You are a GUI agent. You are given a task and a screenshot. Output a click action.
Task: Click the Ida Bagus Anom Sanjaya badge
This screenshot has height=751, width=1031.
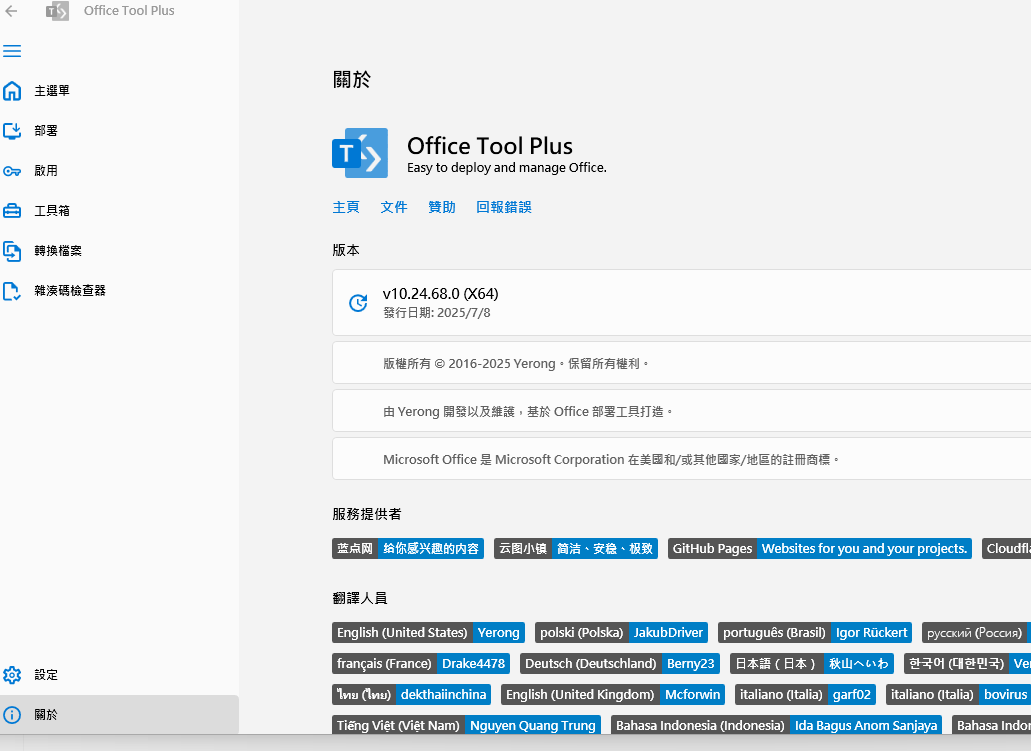777,725
